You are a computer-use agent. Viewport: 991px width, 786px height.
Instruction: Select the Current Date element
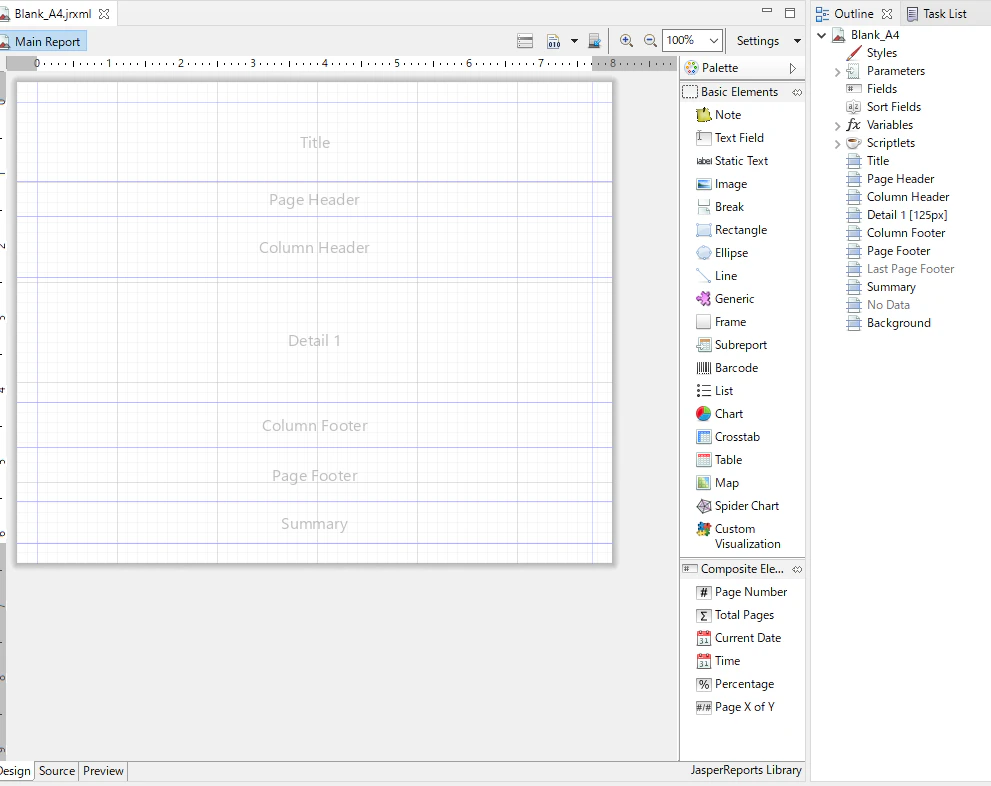click(x=738, y=638)
